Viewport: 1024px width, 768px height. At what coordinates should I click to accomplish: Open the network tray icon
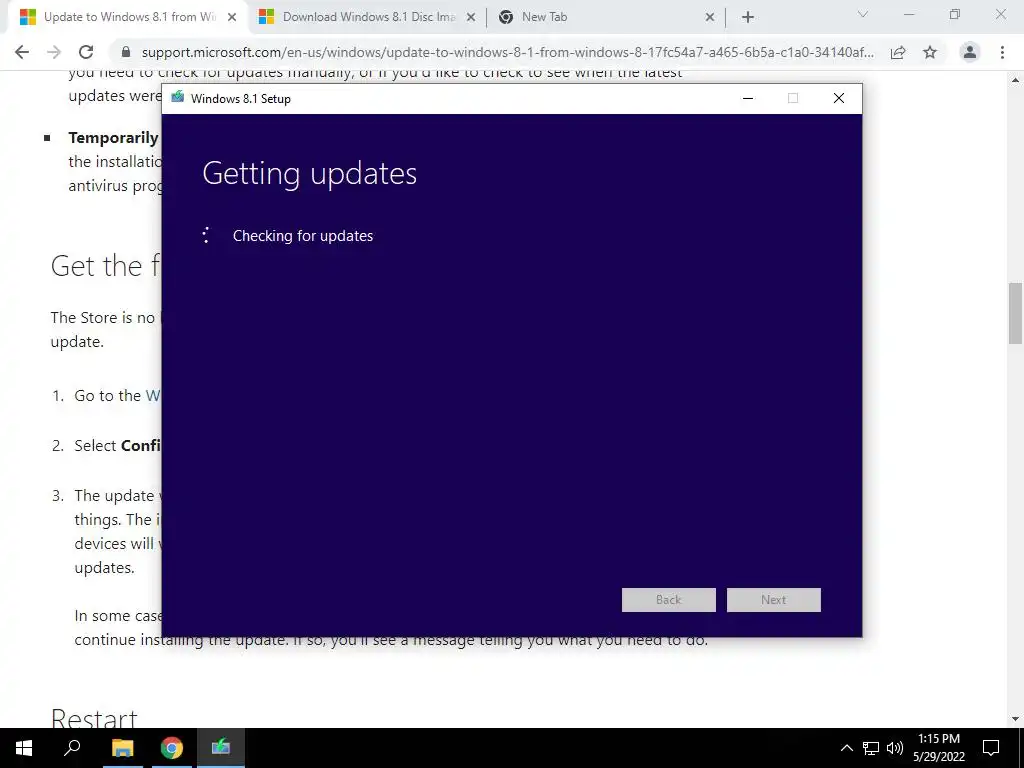(x=871, y=748)
